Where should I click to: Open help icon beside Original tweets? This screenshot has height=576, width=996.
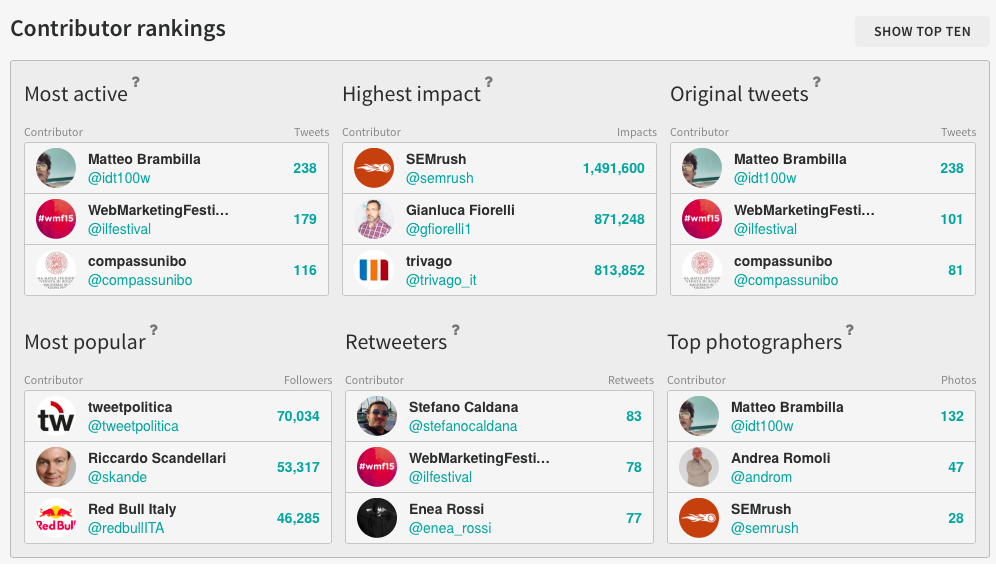pos(816,82)
